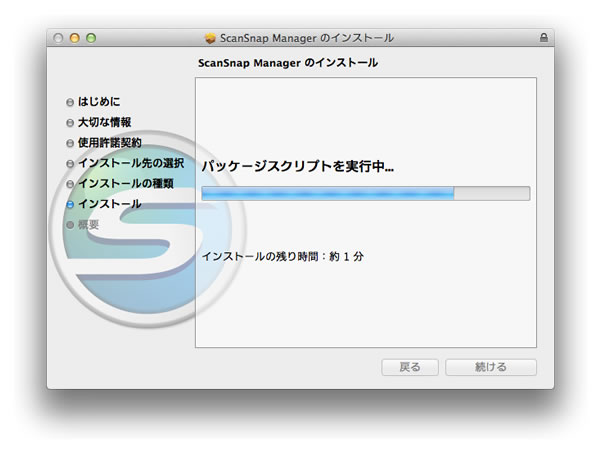Viewport: 600px width, 453px height.
Task: Select the インストールの種類 step
Action: tap(126, 184)
